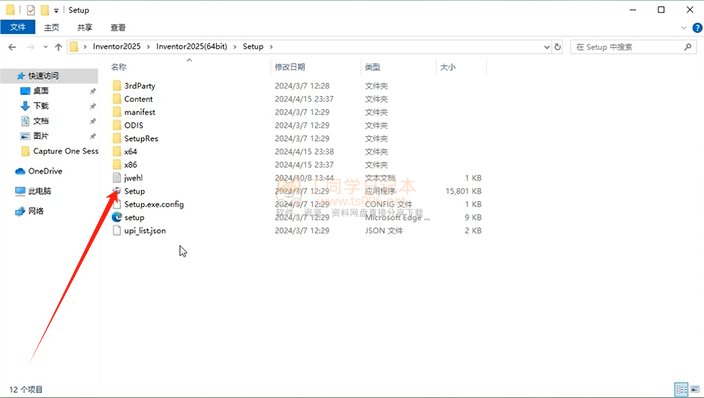The image size is (704, 398).
Task: Open the 文件 menu tab
Action: 18,27
